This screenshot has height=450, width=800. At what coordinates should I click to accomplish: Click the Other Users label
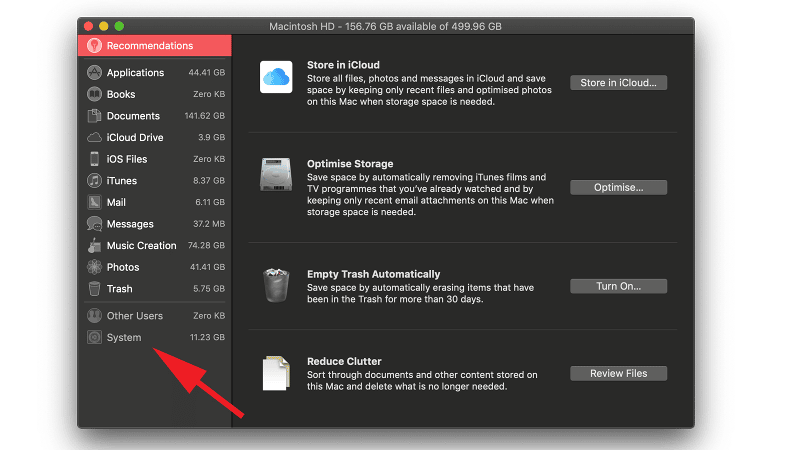click(135, 316)
